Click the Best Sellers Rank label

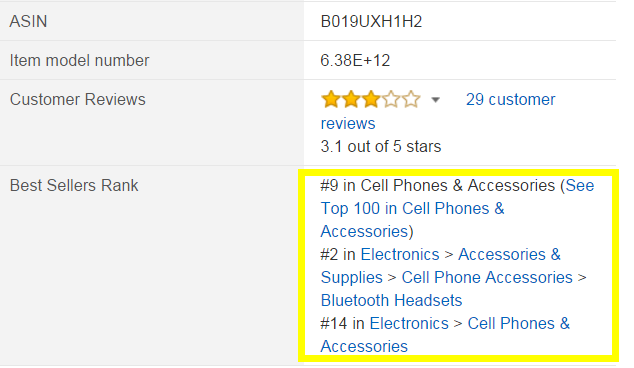[74, 185]
